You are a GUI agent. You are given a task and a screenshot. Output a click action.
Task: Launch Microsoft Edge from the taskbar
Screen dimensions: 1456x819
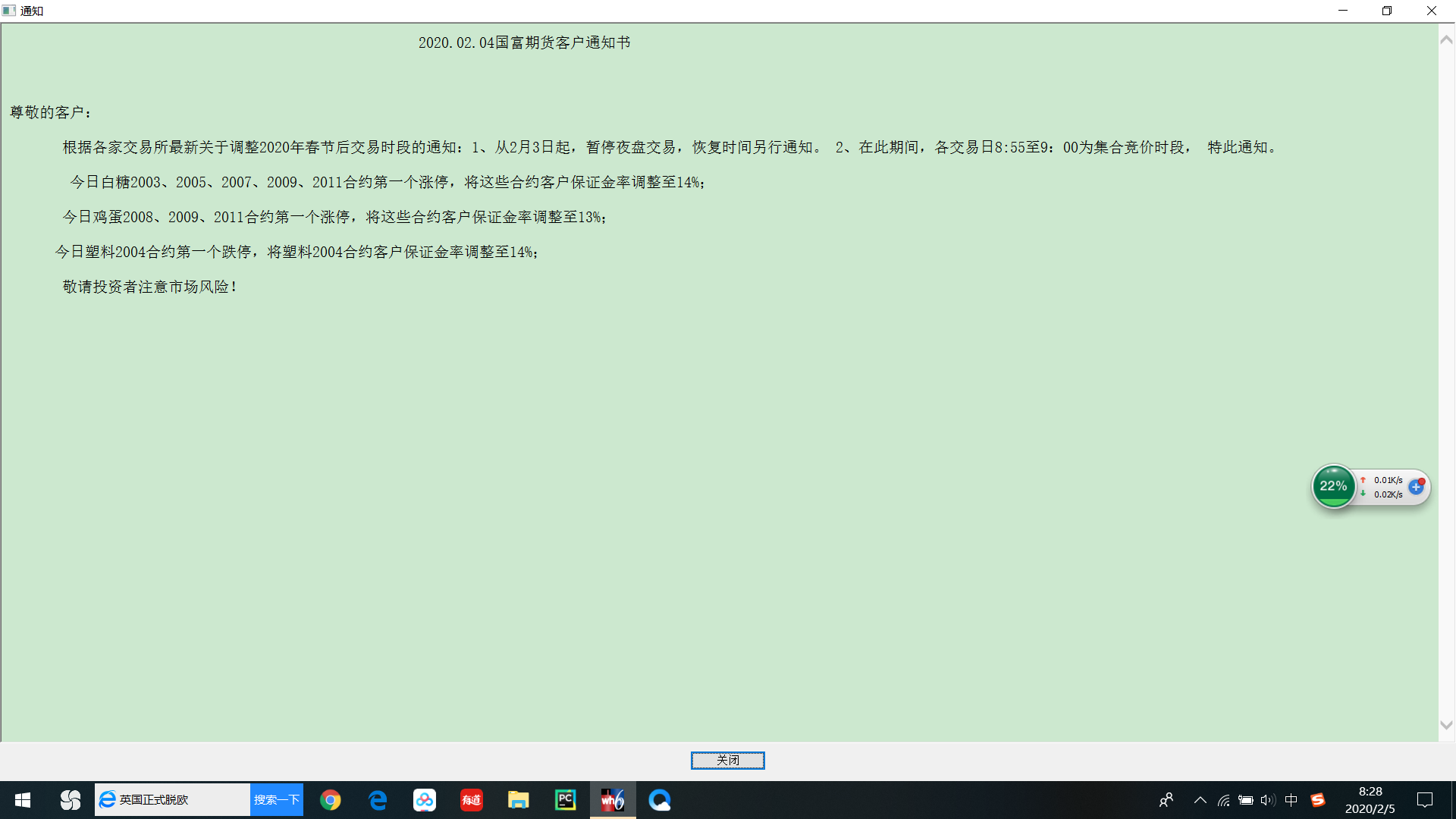coord(378,800)
